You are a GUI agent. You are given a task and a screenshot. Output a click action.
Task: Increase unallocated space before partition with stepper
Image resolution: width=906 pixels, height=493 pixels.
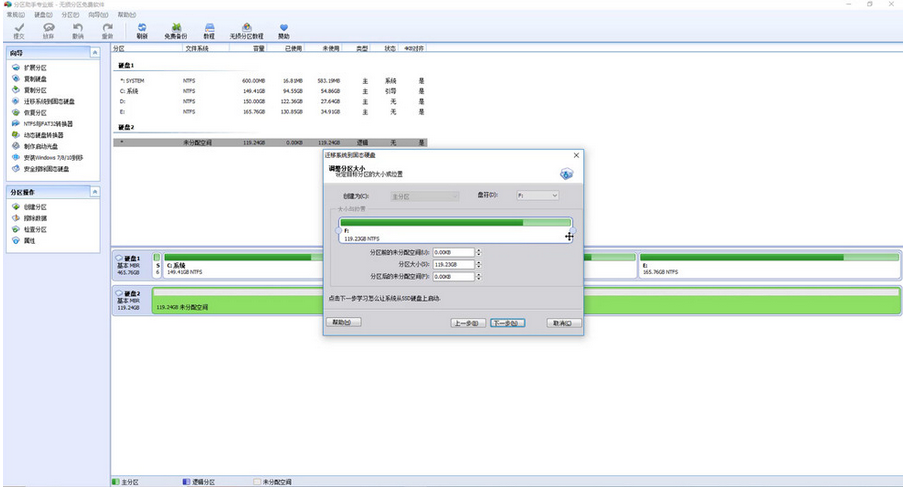point(479,250)
